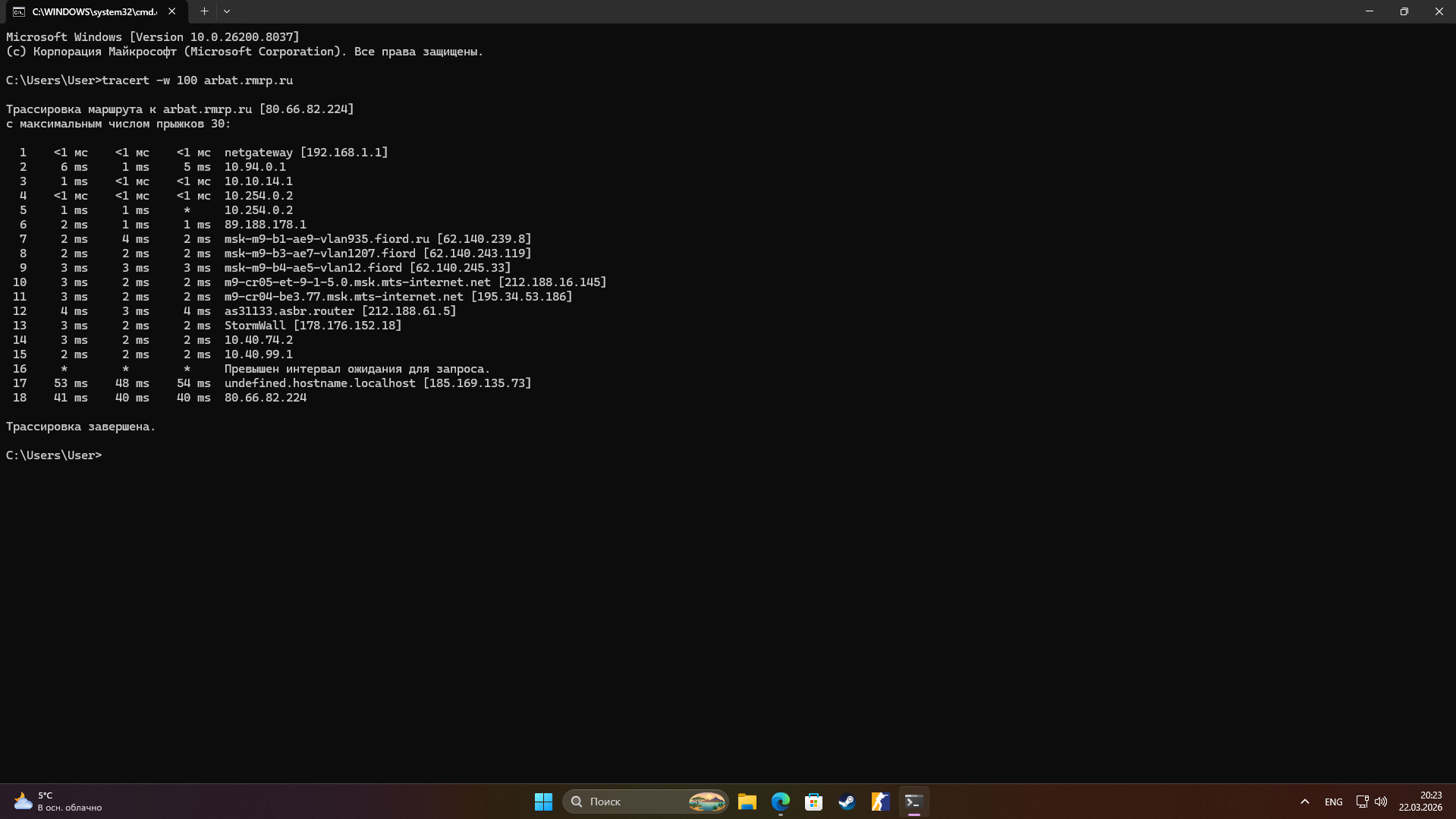Open network settings from the tray icon

click(x=1362, y=802)
